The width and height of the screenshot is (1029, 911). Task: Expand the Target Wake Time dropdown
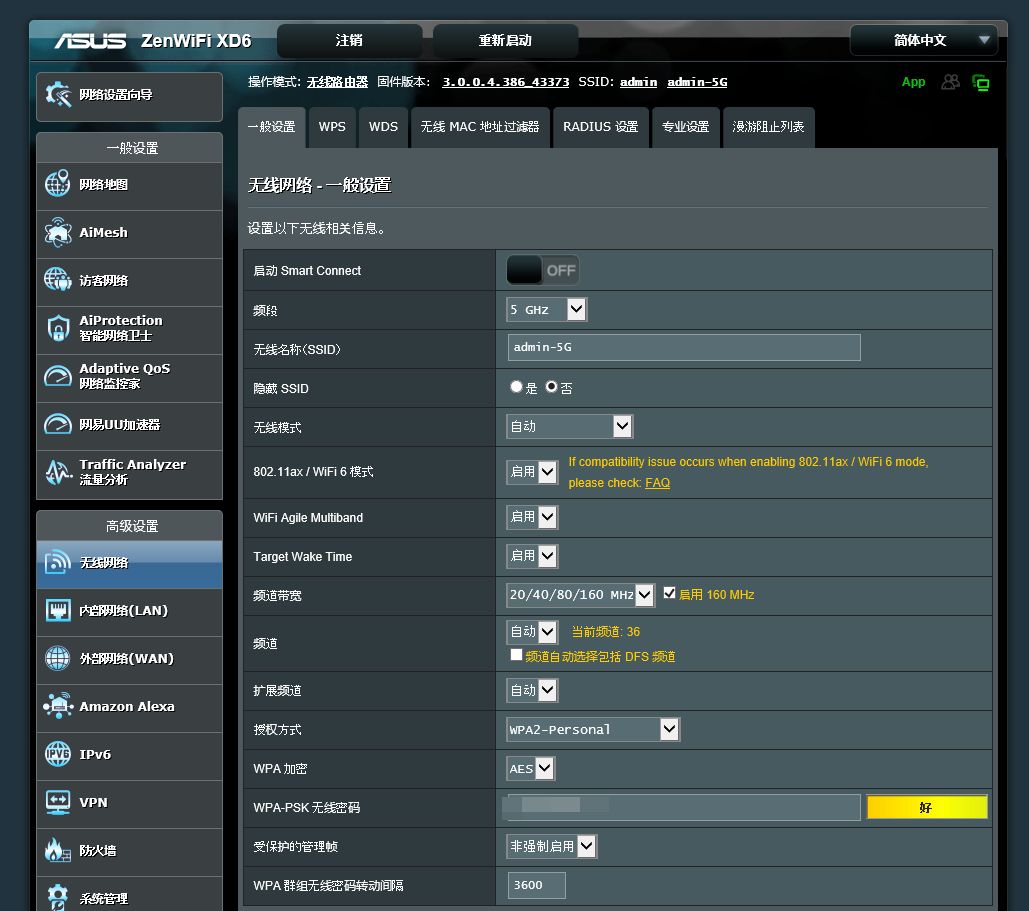[x=533, y=556]
